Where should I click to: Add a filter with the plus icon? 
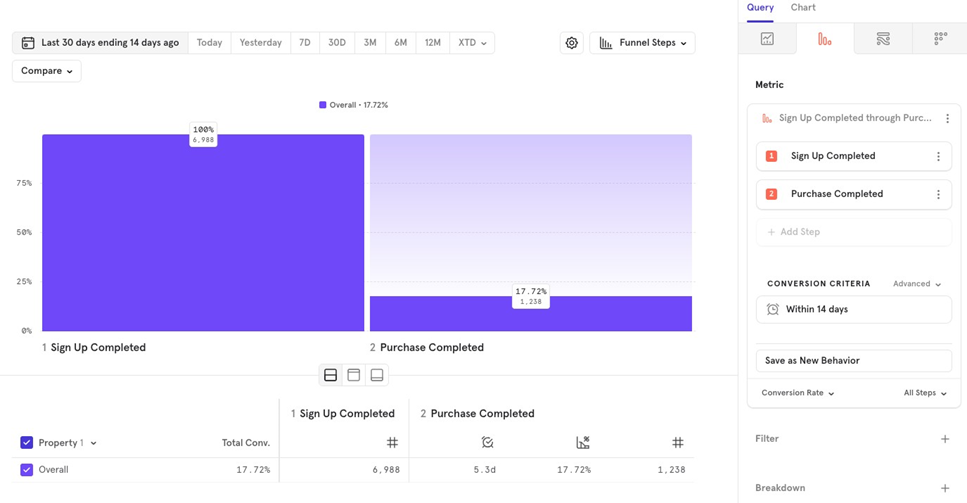coord(944,439)
